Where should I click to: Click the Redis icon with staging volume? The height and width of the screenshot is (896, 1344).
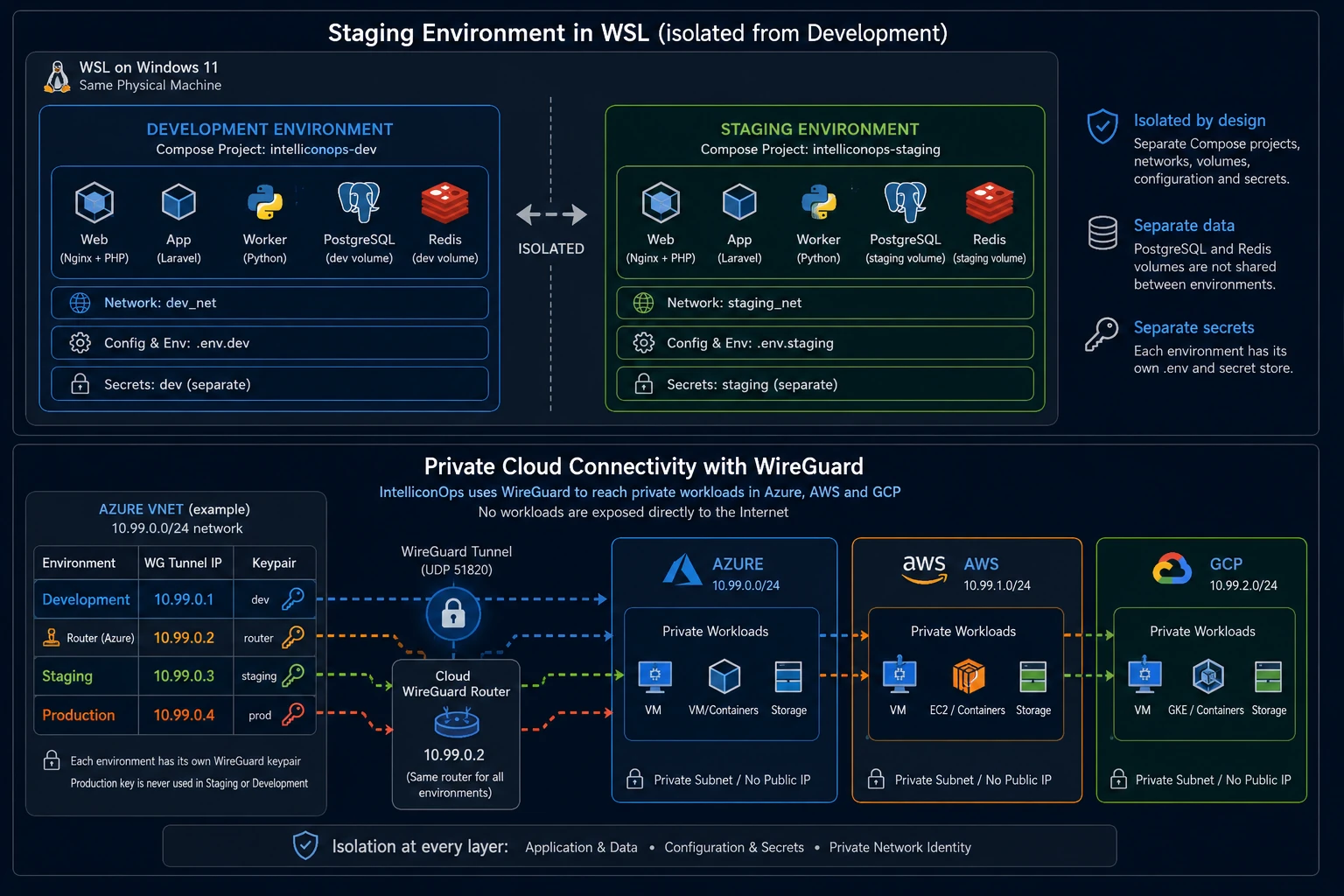click(x=990, y=203)
